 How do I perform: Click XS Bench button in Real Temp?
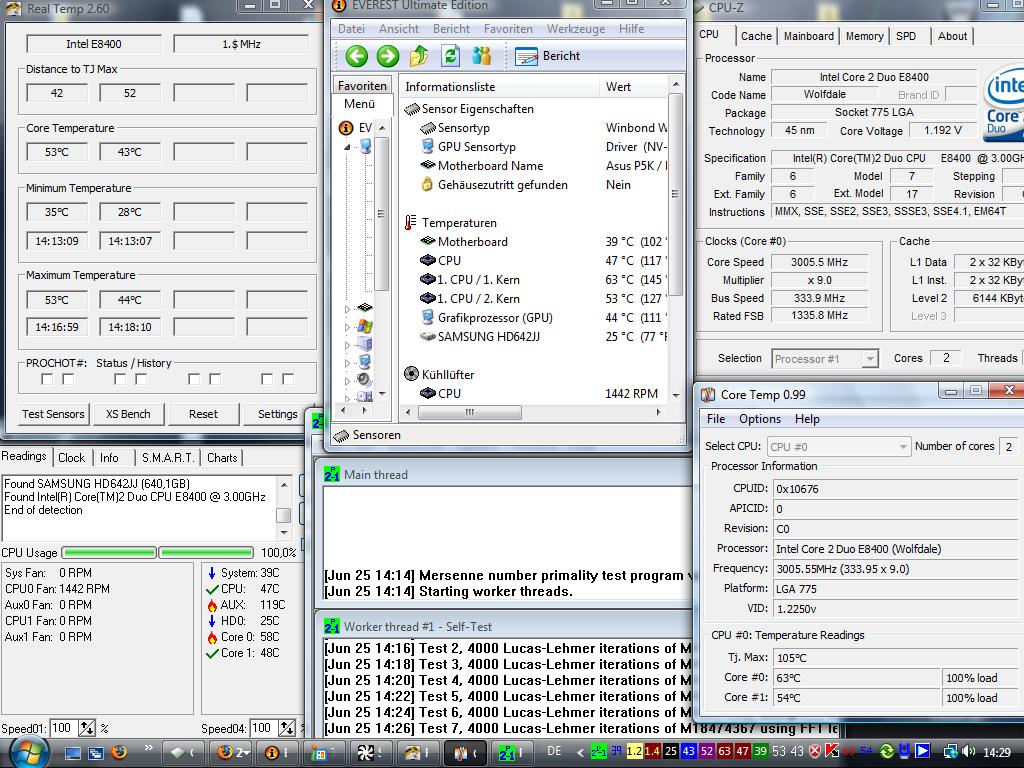click(x=128, y=414)
